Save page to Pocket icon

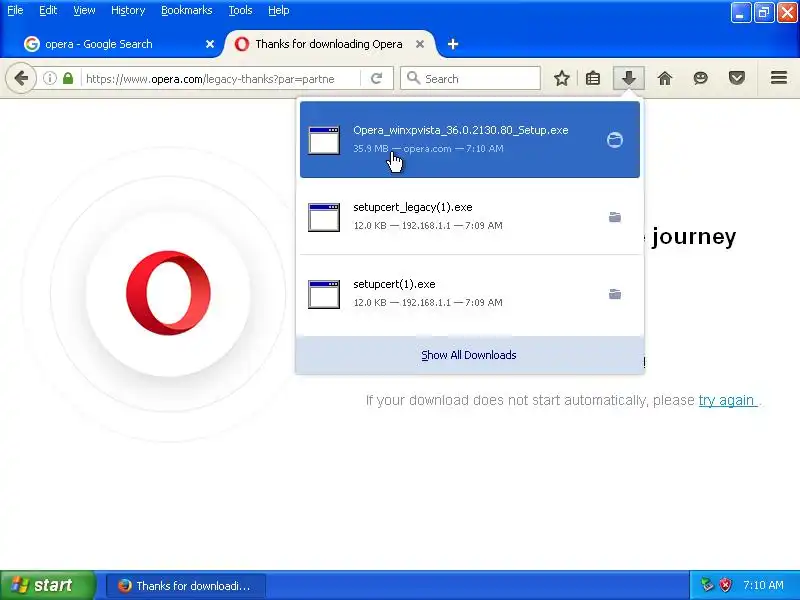pyautogui.click(x=737, y=78)
